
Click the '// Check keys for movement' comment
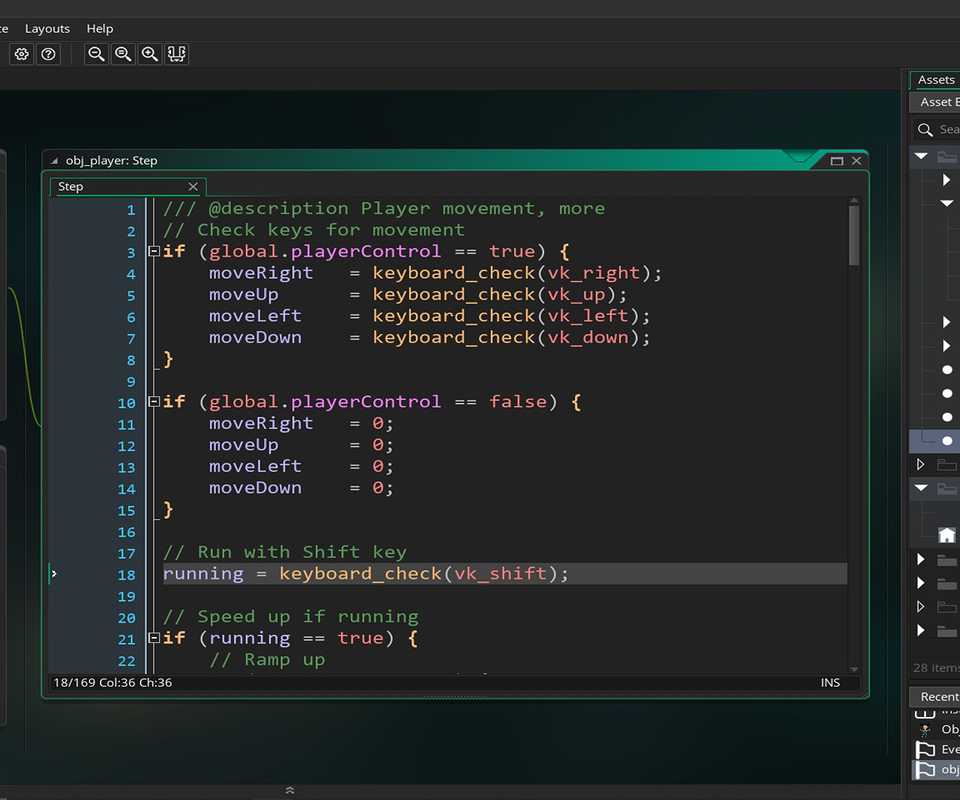click(313, 230)
